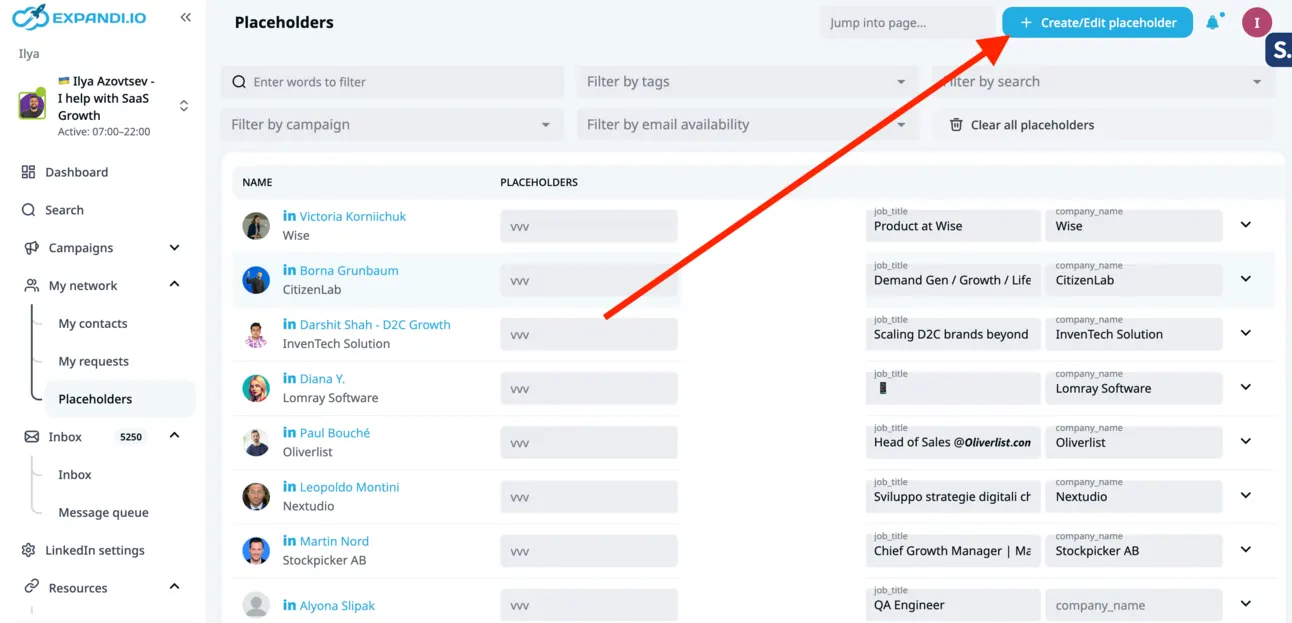Click company_name field 'CitizenLab'
The width and height of the screenshot is (1292, 623).
1134,280
